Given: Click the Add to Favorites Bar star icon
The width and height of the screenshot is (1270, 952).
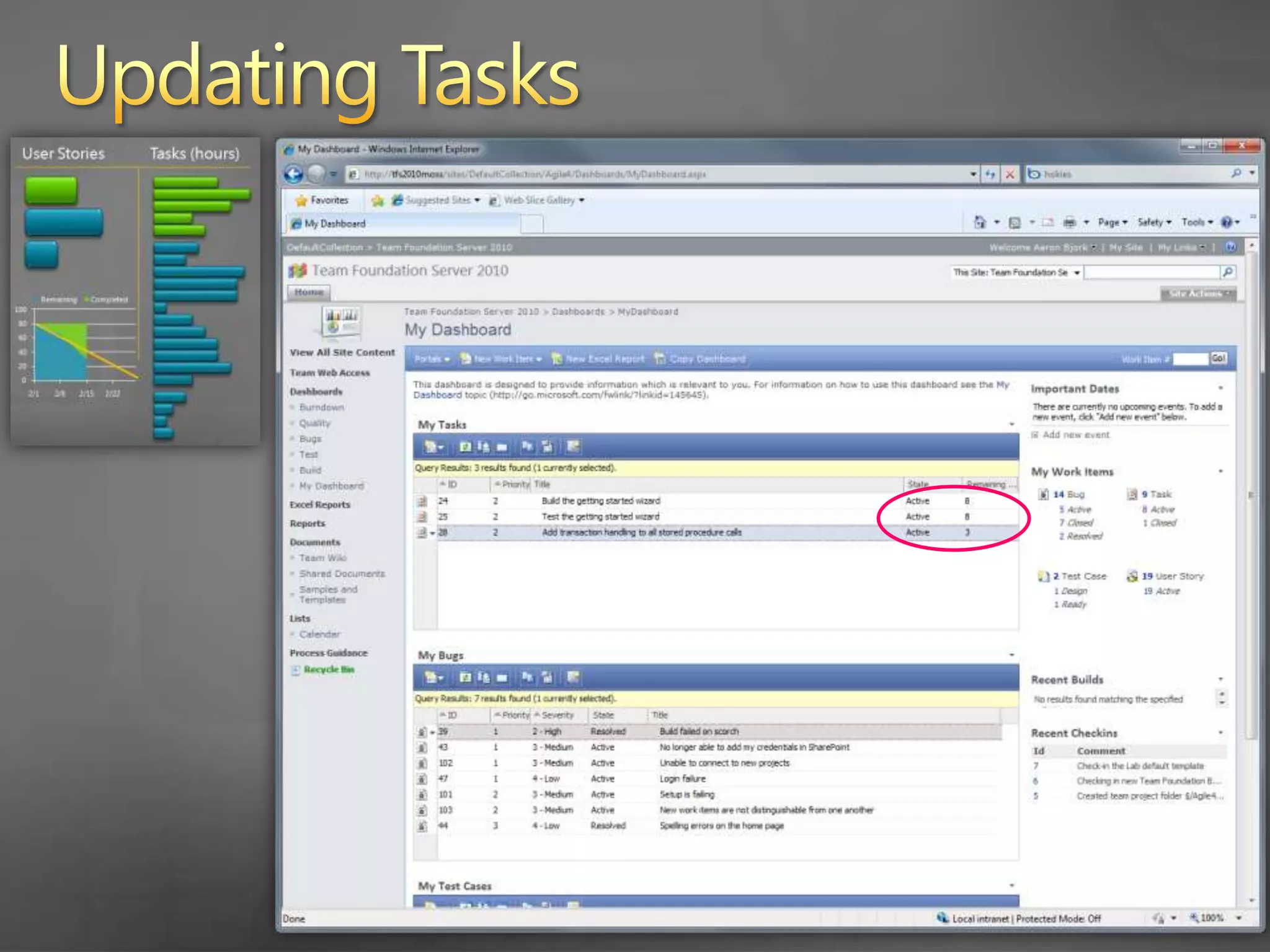Looking at the screenshot, I should click(378, 200).
